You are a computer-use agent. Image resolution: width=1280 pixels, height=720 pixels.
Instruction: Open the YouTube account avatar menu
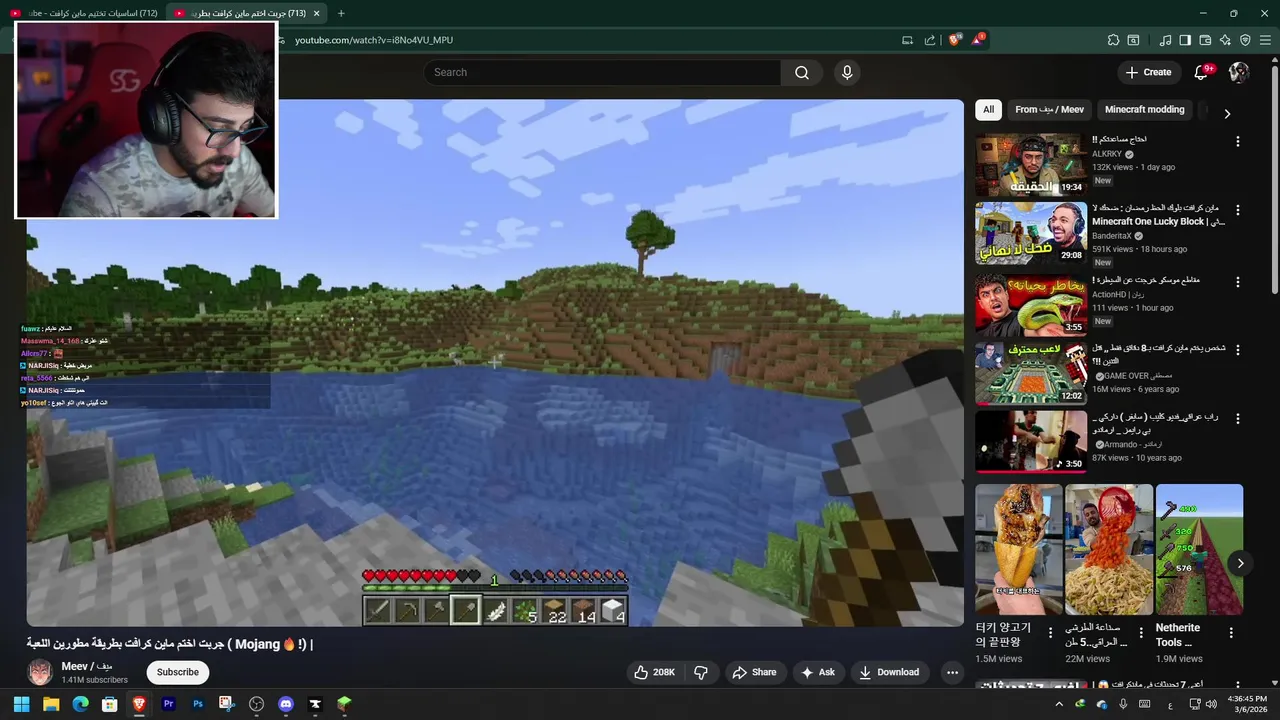(x=1239, y=72)
